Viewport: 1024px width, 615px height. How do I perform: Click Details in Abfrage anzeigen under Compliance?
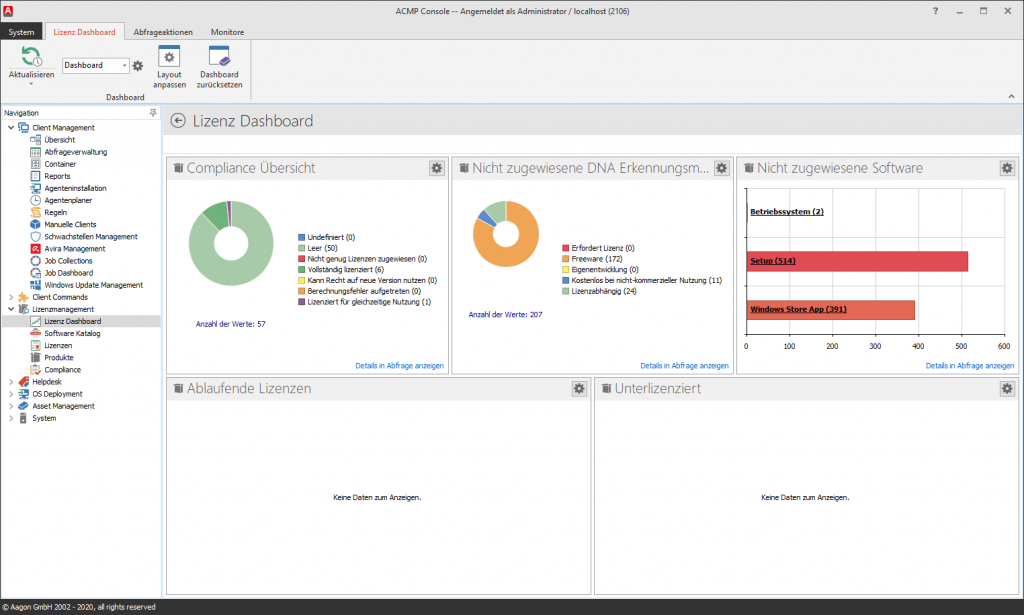[399, 366]
